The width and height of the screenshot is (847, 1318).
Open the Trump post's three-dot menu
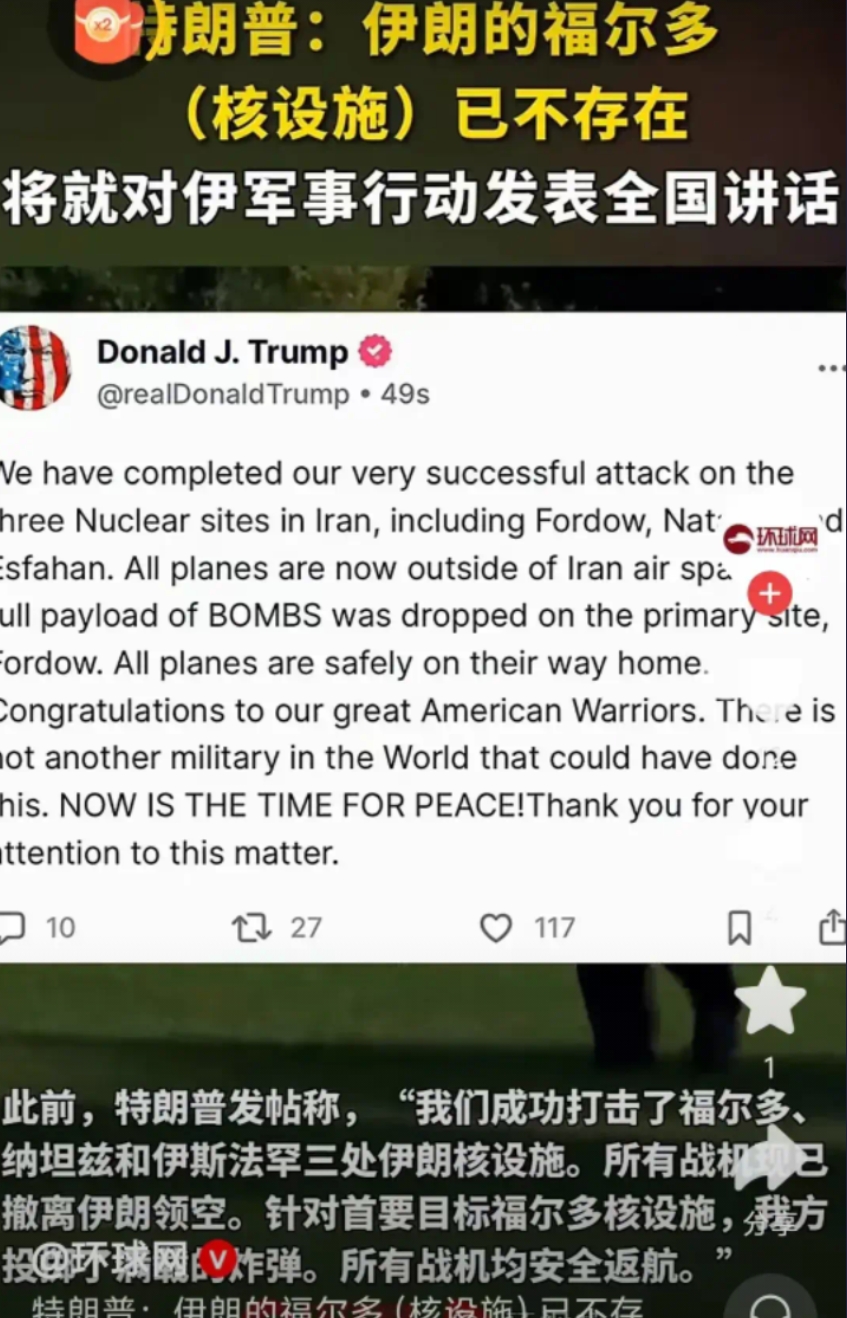(x=831, y=368)
